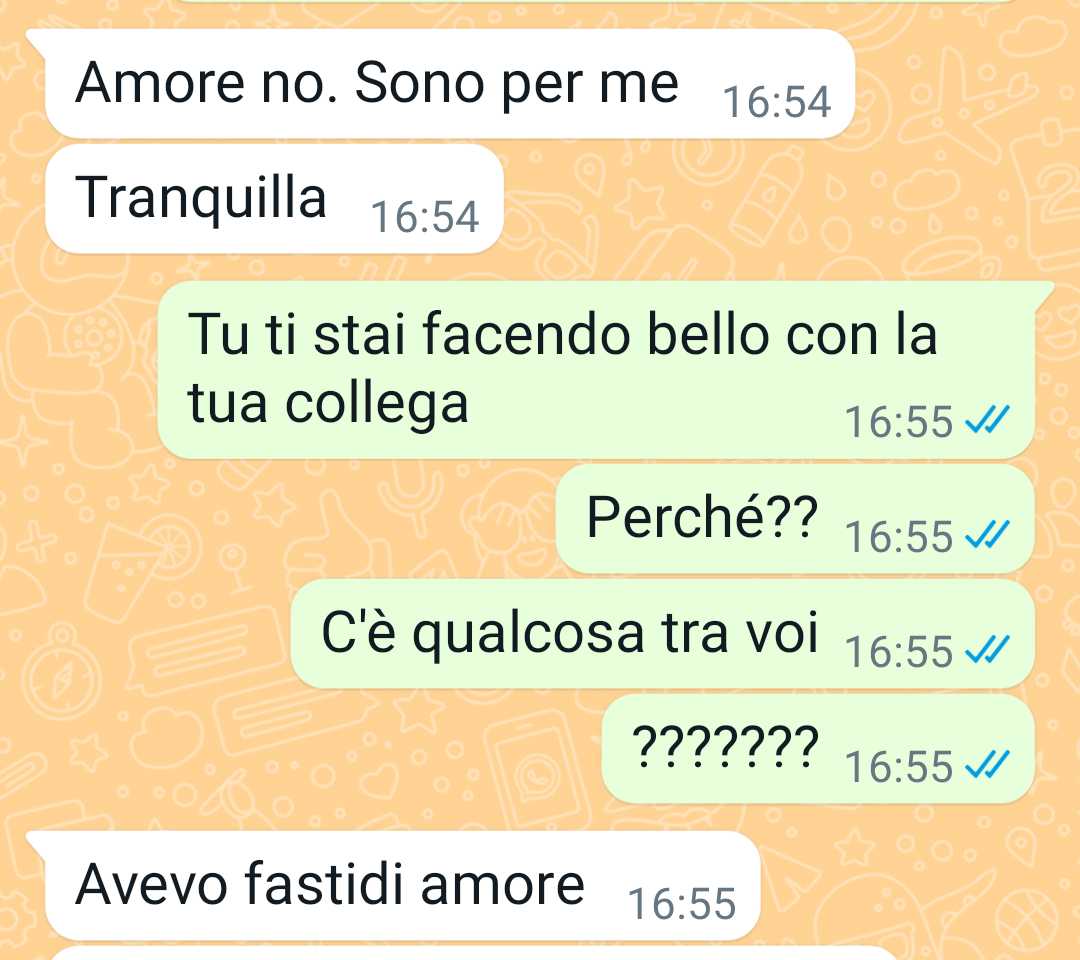Click read receipt ticks beside 'tua collega' message
The image size is (1080, 960).
coord(987,419)
